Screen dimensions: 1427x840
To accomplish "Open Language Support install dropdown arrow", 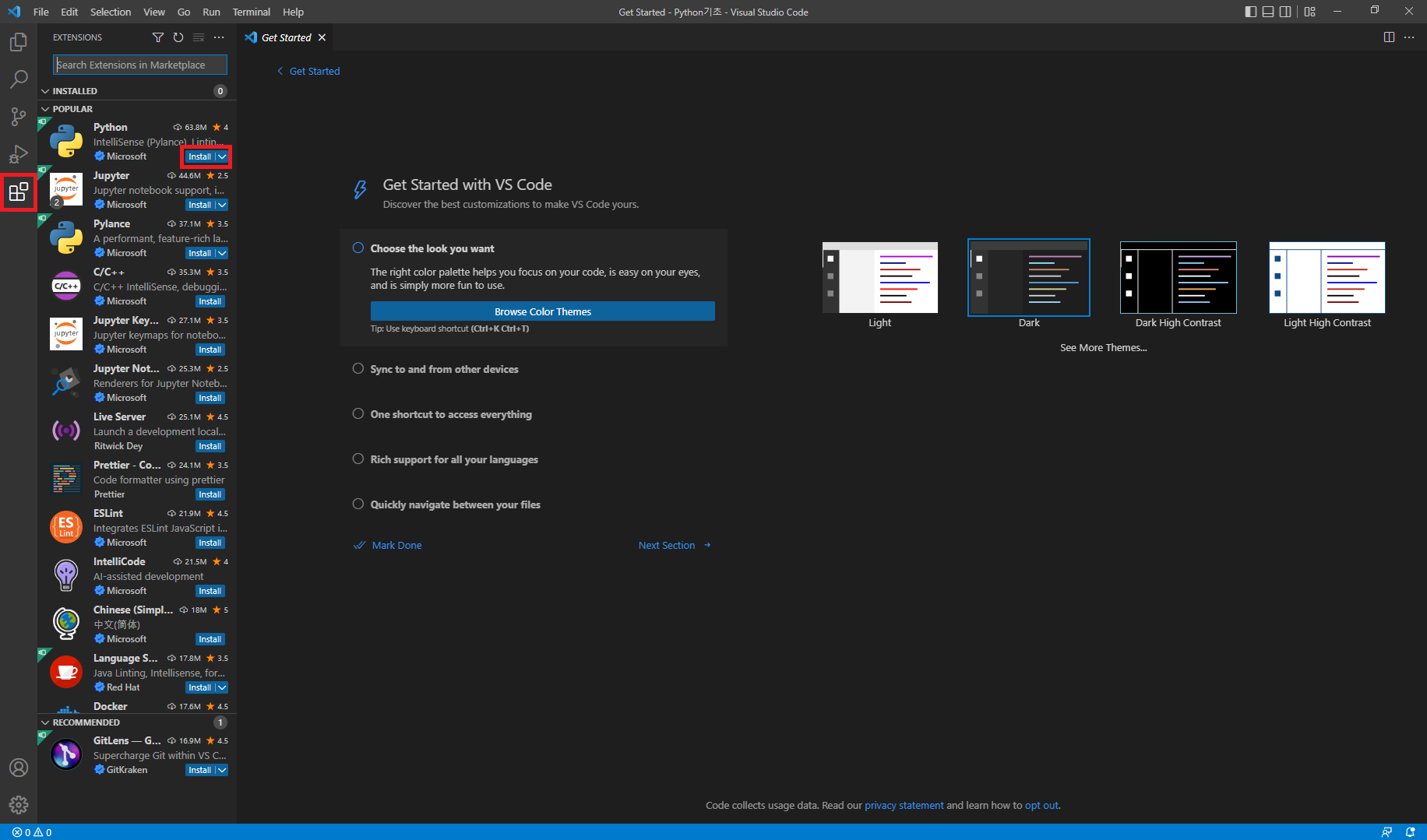I will (222, 687).
